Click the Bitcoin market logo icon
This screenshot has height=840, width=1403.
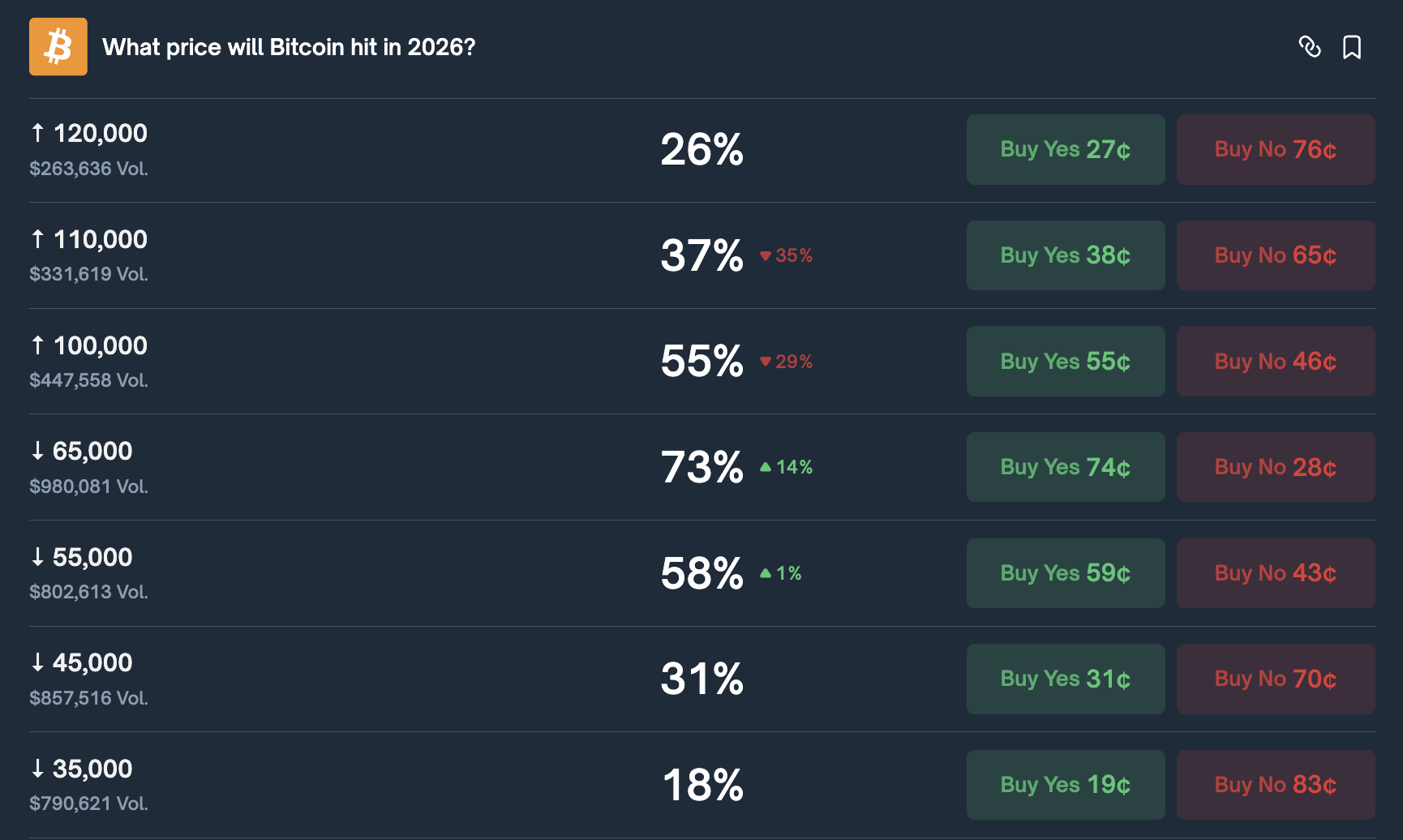[58, 46]
